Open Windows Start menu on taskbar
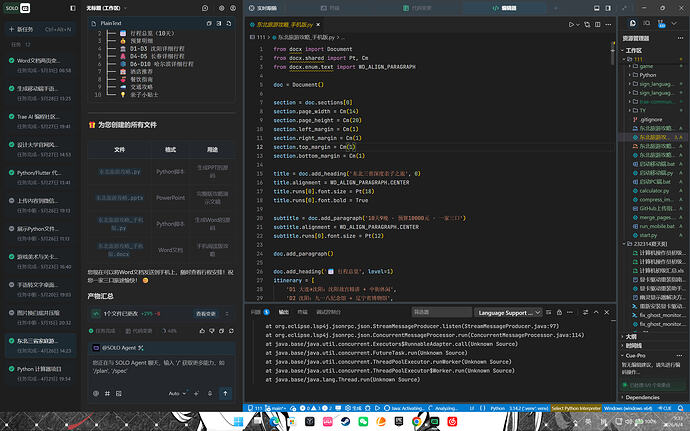The height and width of the screenshot is (431, 690). pyautogui.click(x=239, y=421)
